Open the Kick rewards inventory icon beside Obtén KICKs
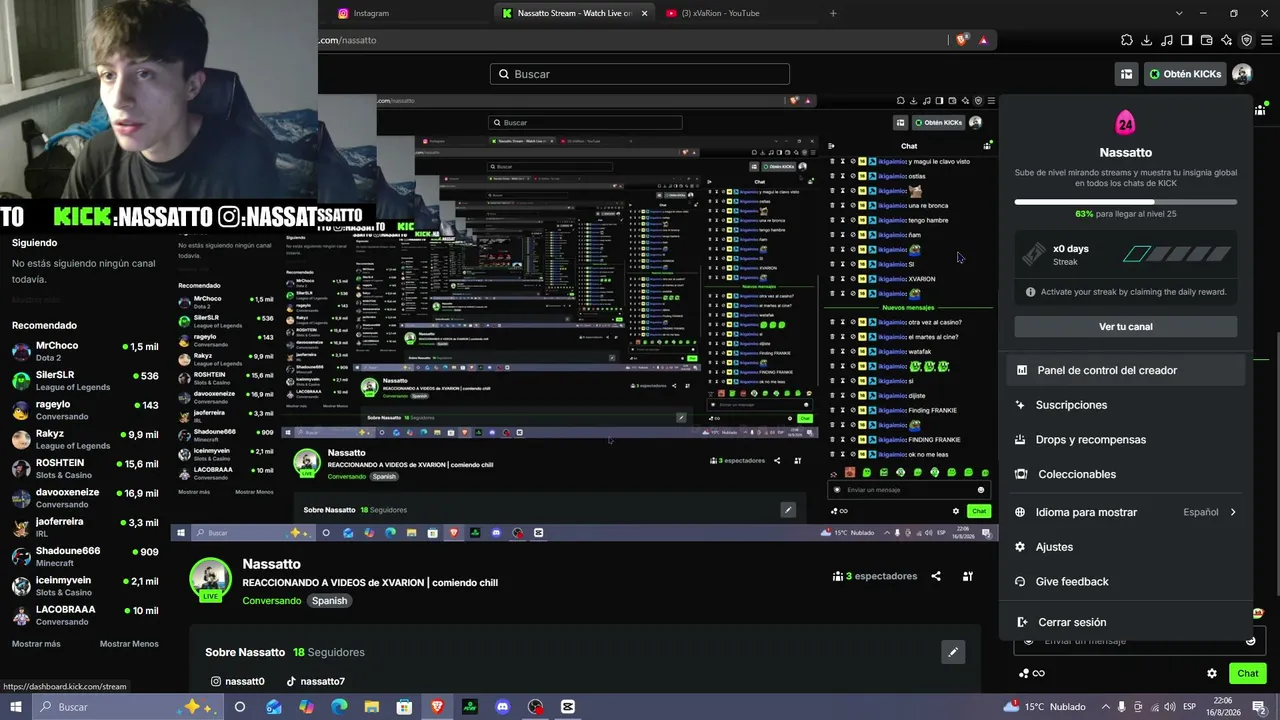This screenshot has width=1280, height=720. (1126, 74)
